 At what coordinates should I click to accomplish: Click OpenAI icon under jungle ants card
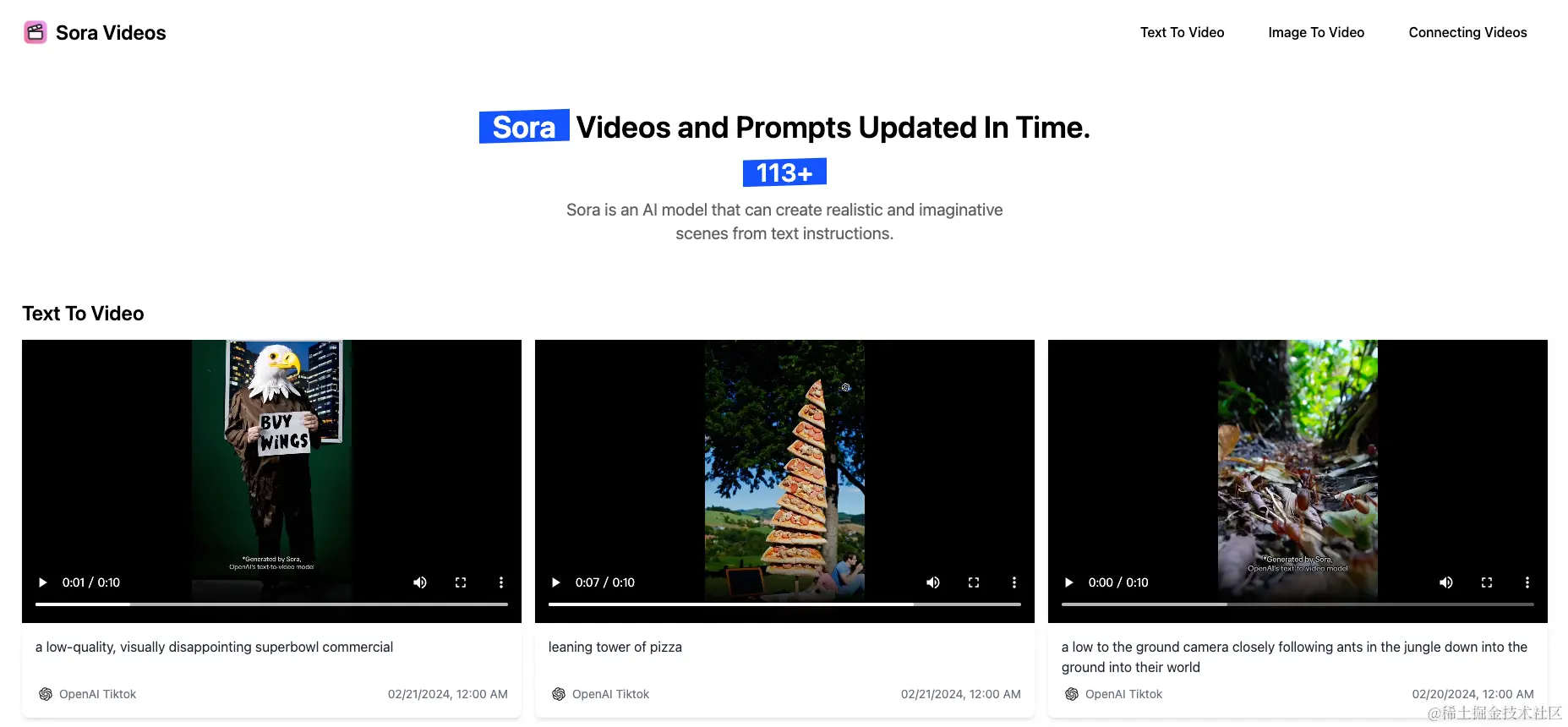tap(1072, 694)
